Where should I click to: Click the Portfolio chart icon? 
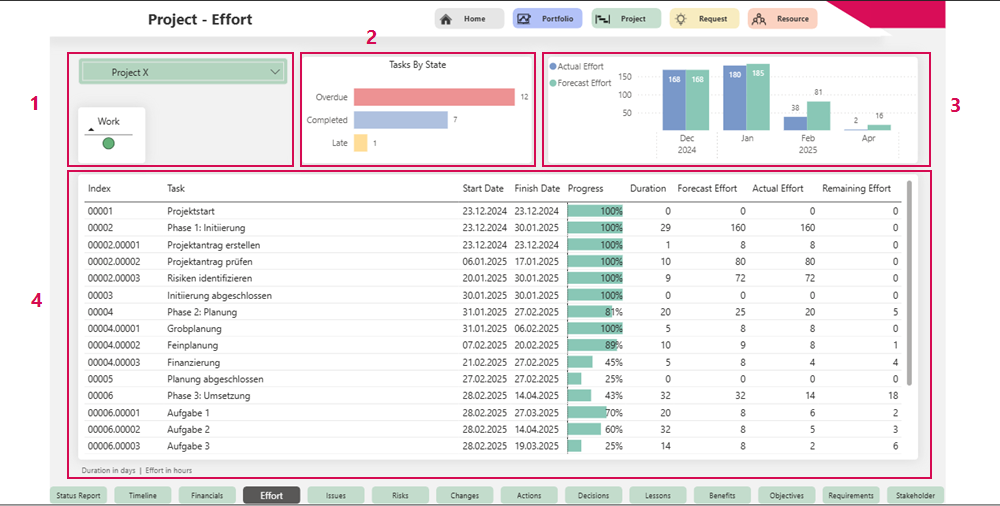coord(523,19)
